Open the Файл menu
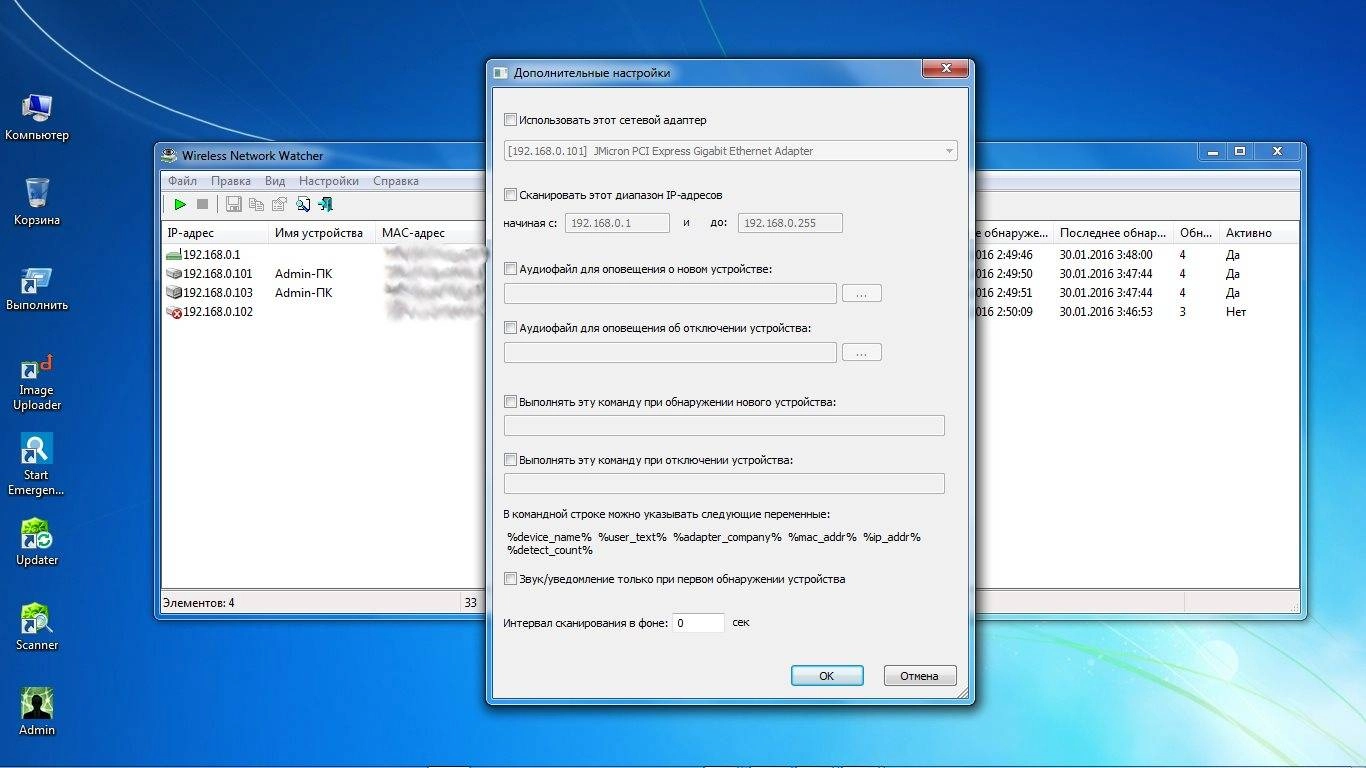 pos(182,181)
